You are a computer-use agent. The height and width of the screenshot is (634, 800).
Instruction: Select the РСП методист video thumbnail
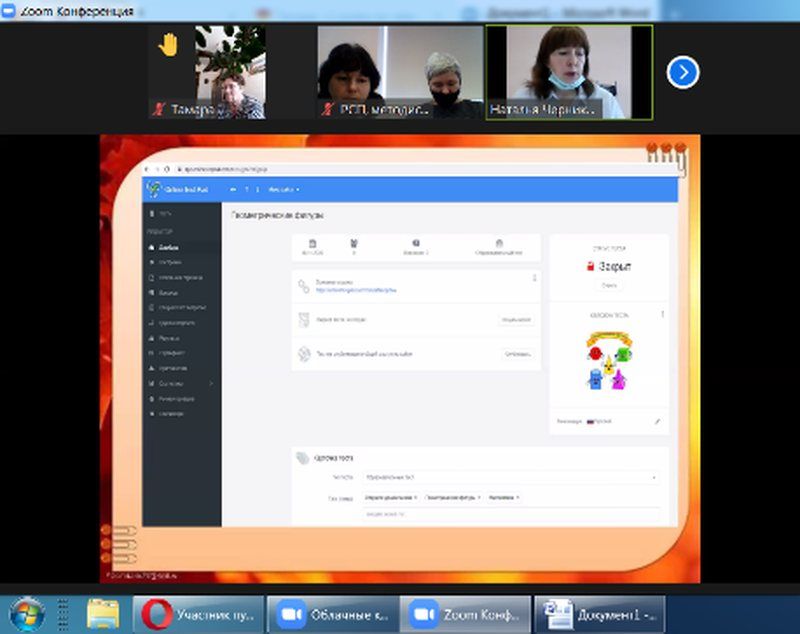point(401,72)
